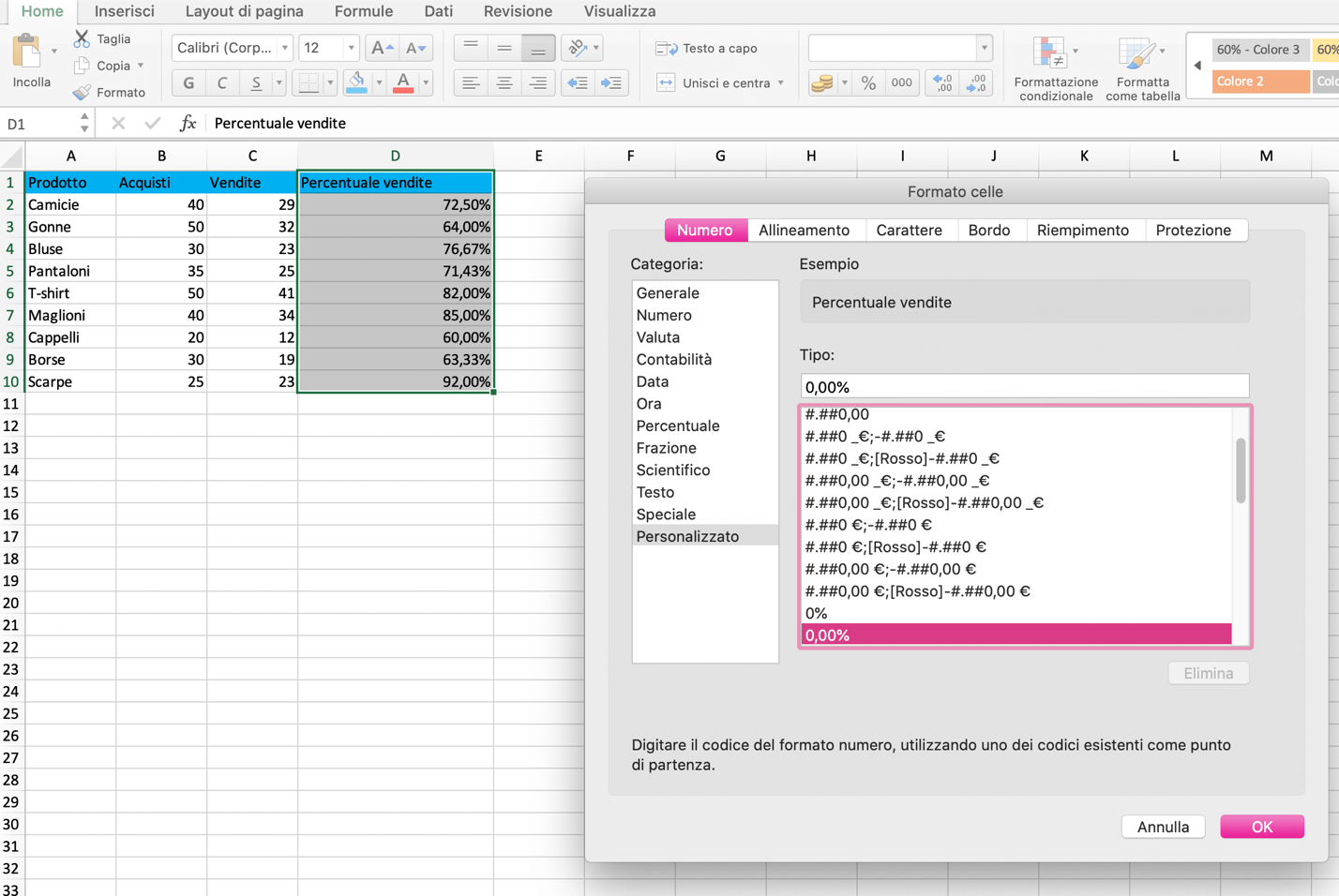This screenshot has height=896, width=1339.
Task: Click the Tipo format code field
Action: [x=1025, y=386]
